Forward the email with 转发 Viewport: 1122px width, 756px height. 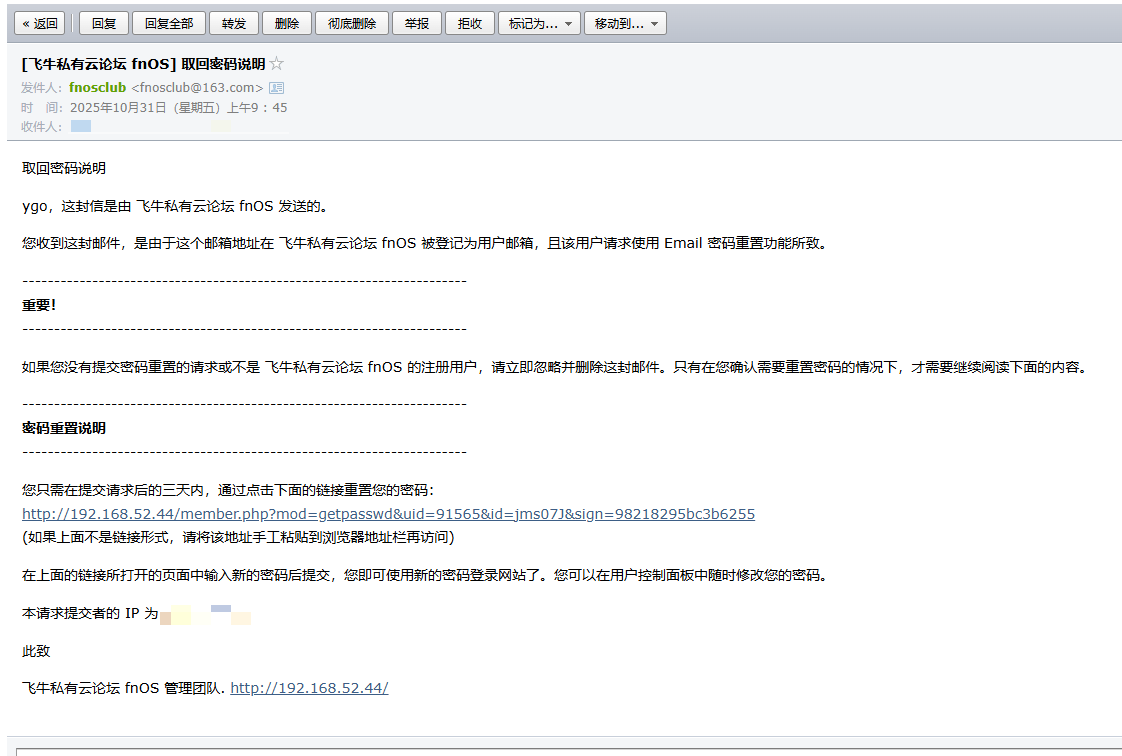point(233,24)
